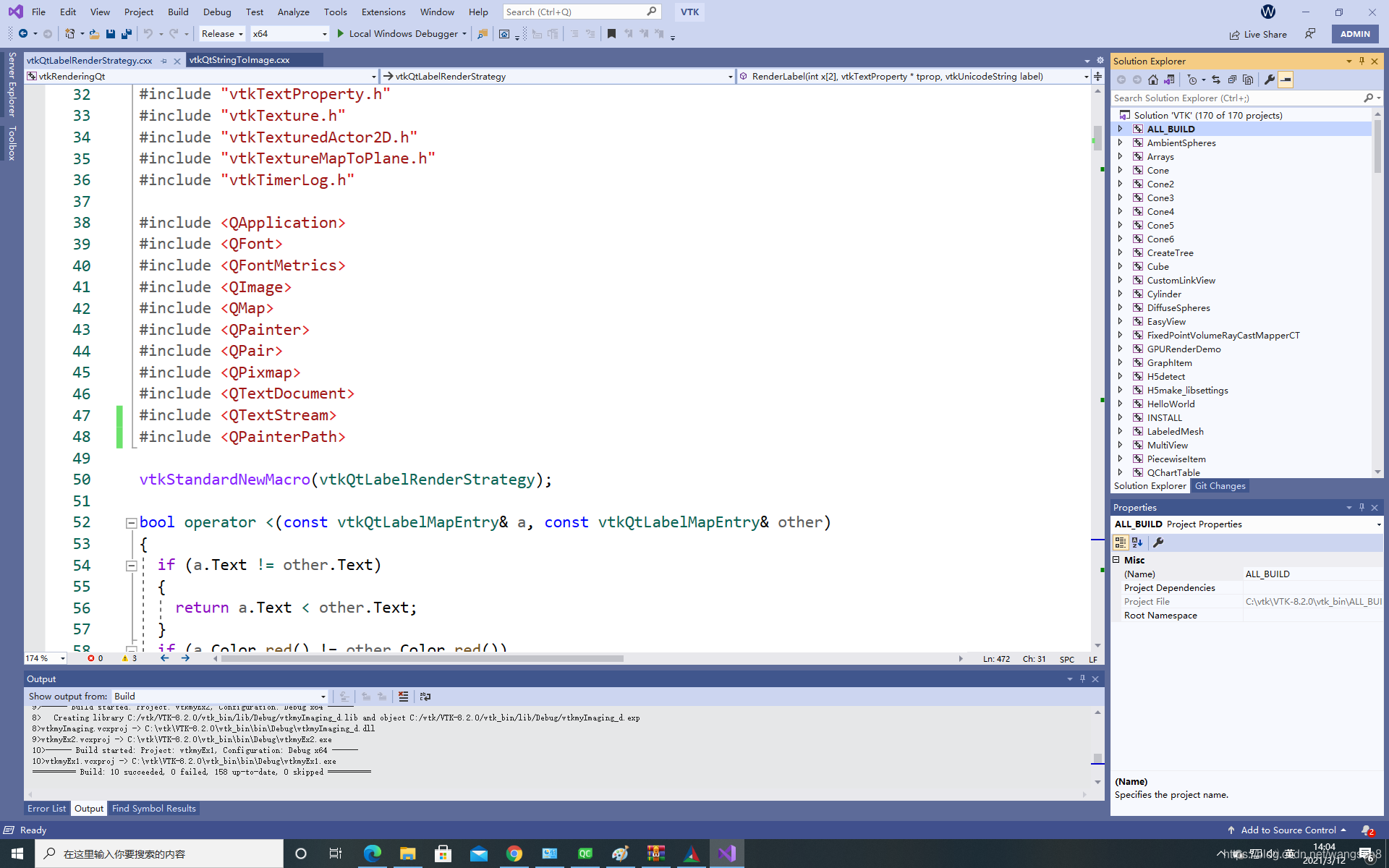
Task: Collapse the if block at line 54
Action: (132, 566)
